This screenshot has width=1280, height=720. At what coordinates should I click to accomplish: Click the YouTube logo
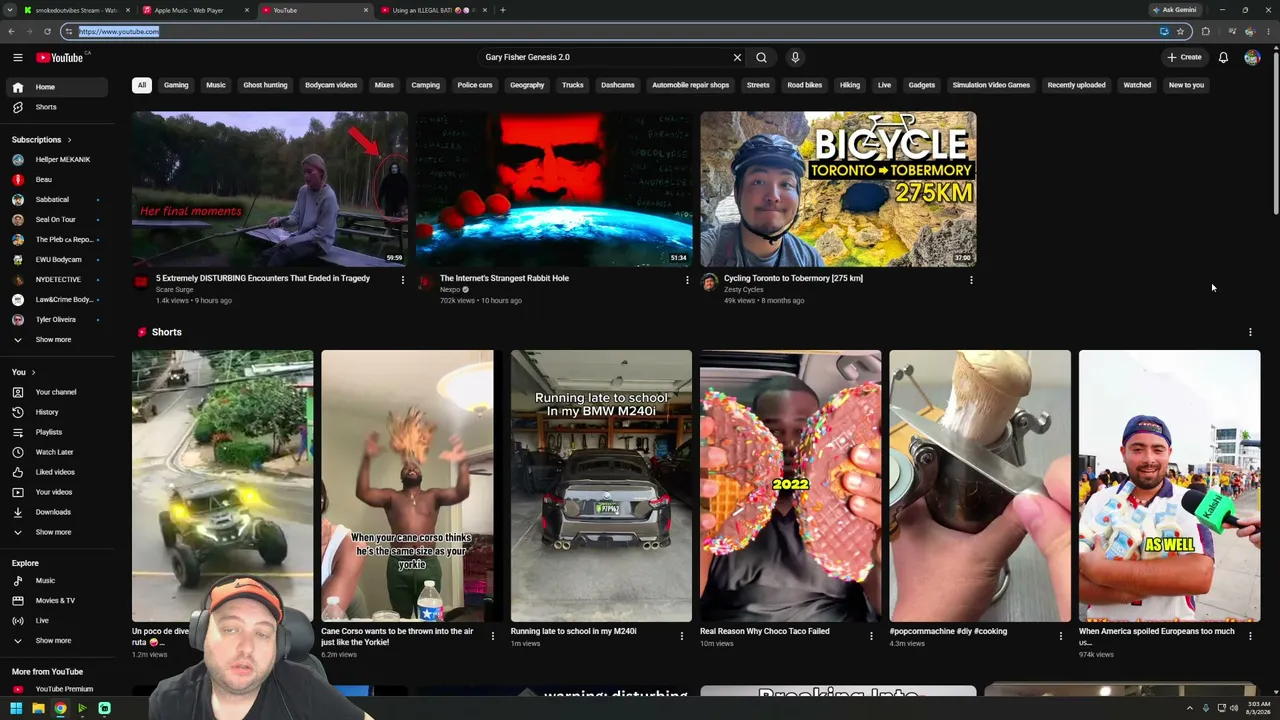[60, 57]
